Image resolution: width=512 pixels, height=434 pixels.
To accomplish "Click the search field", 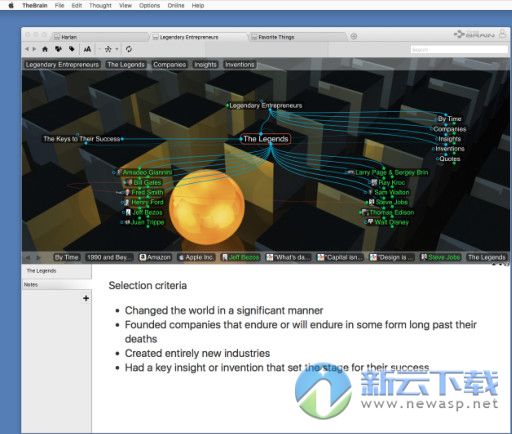I will (459, 49).
